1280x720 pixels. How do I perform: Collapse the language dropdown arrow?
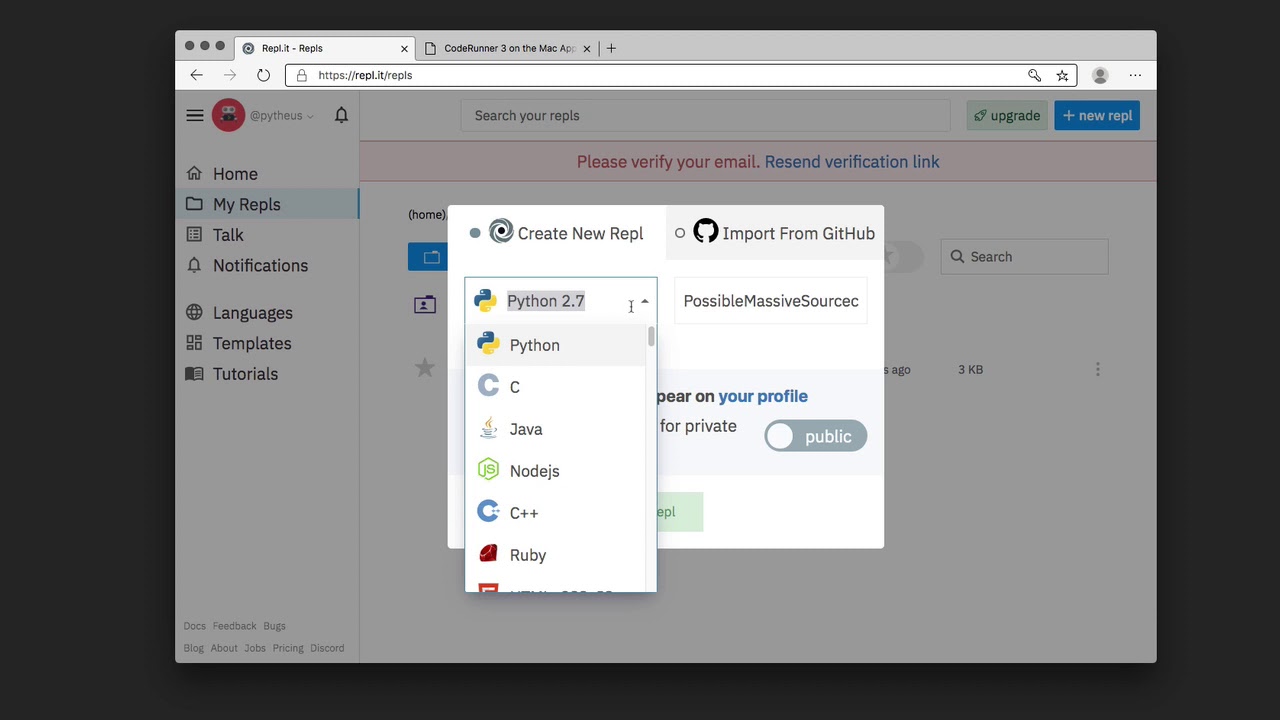pyautogui.click(x=645, y=301)
